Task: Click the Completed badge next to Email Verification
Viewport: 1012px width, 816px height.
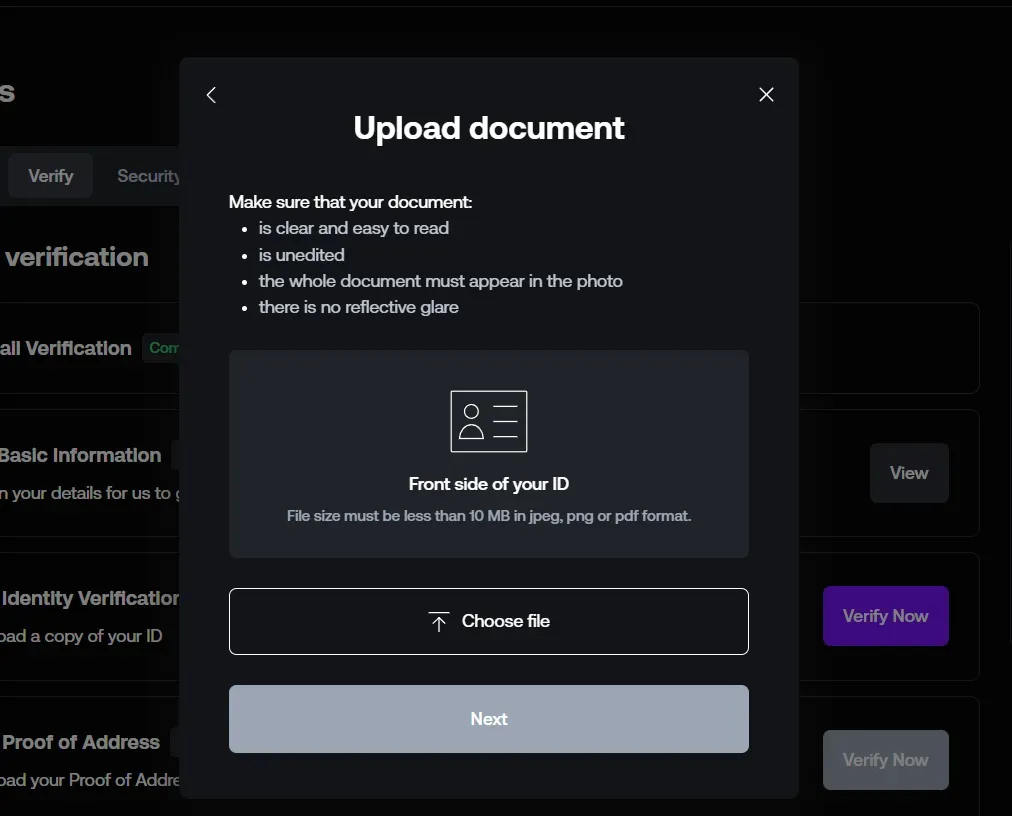Action: pyautogui.click(x=164, y=348)
